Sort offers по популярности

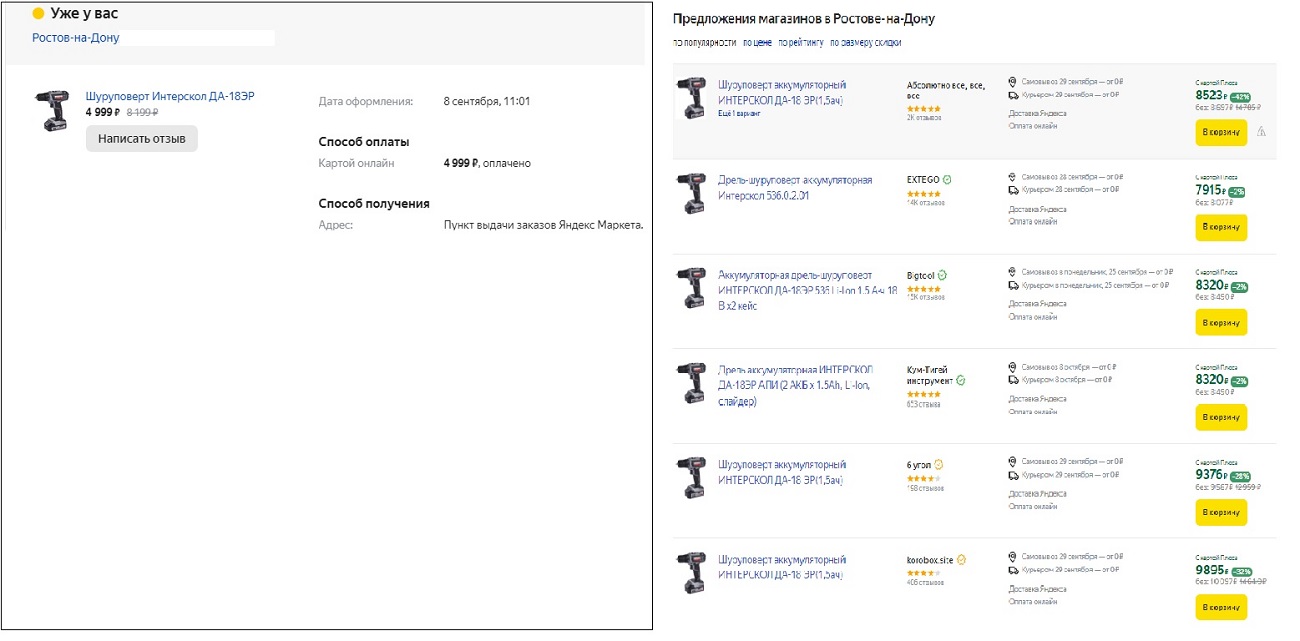tap(704, 43)
